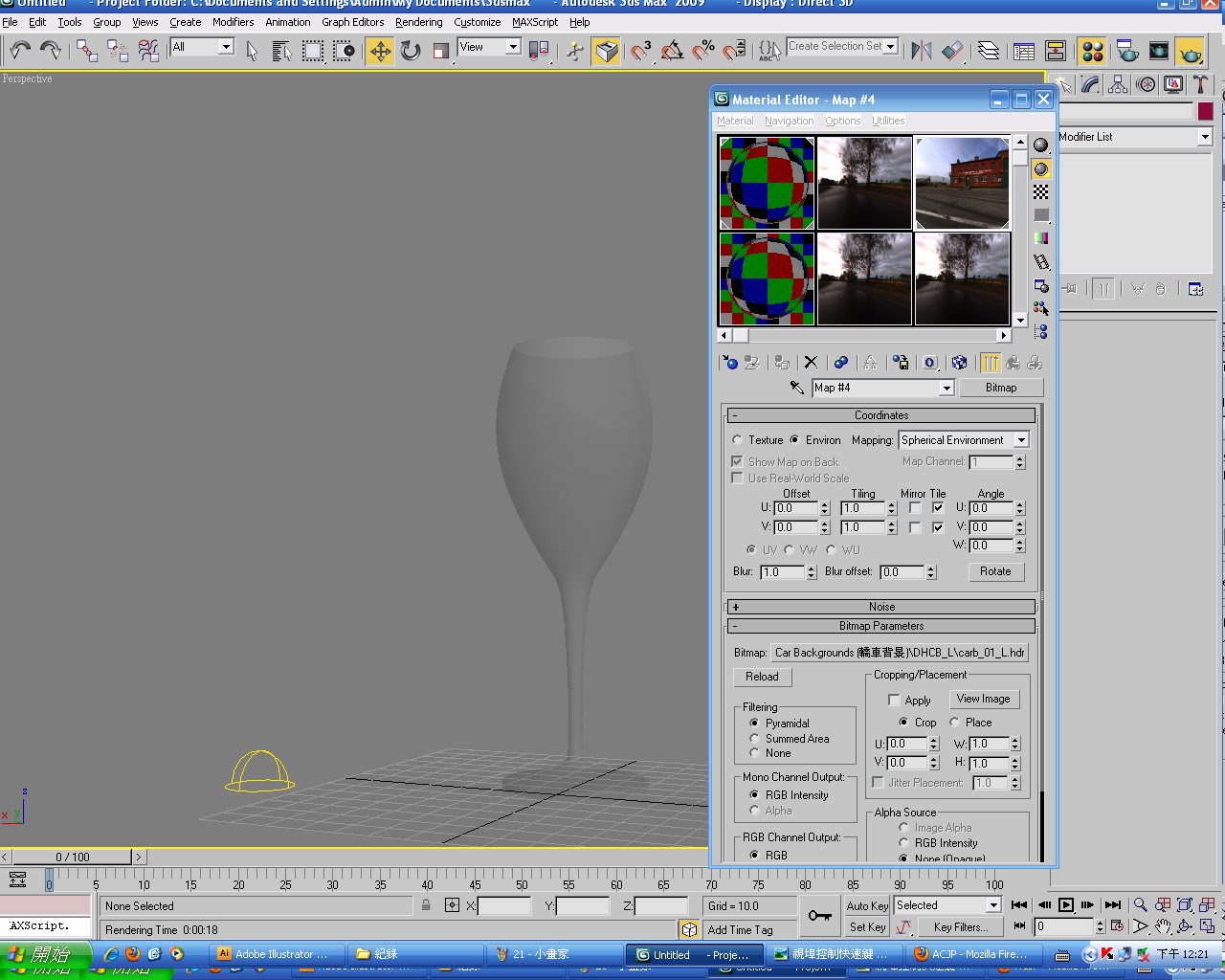This screenshot has width=1225, height=980.
Task: Click the Auto Key button
Action: click(x=867, y=905)
